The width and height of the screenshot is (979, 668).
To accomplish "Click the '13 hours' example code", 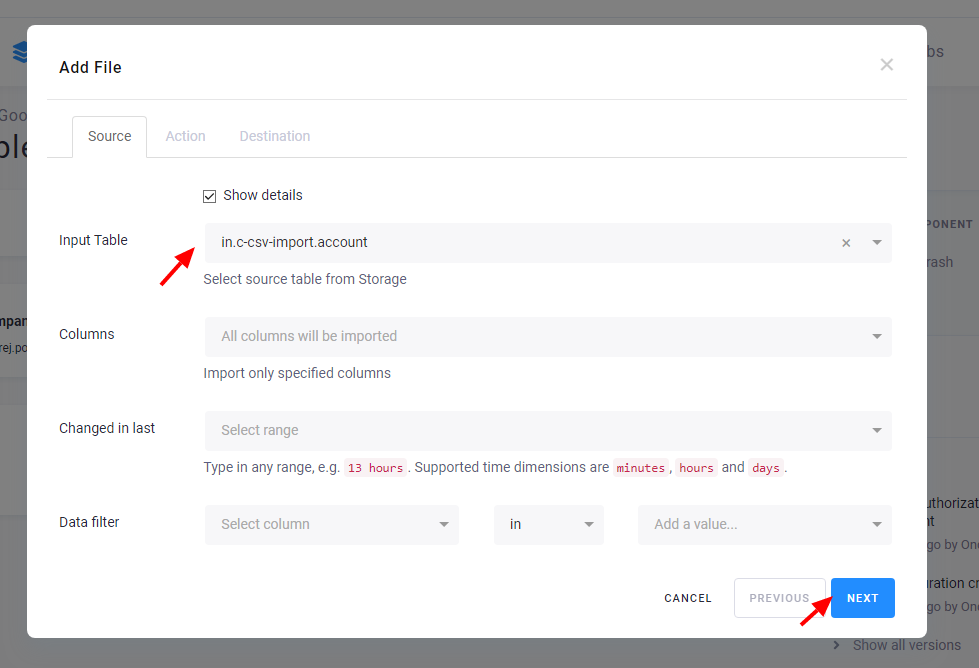I will 375,468.
